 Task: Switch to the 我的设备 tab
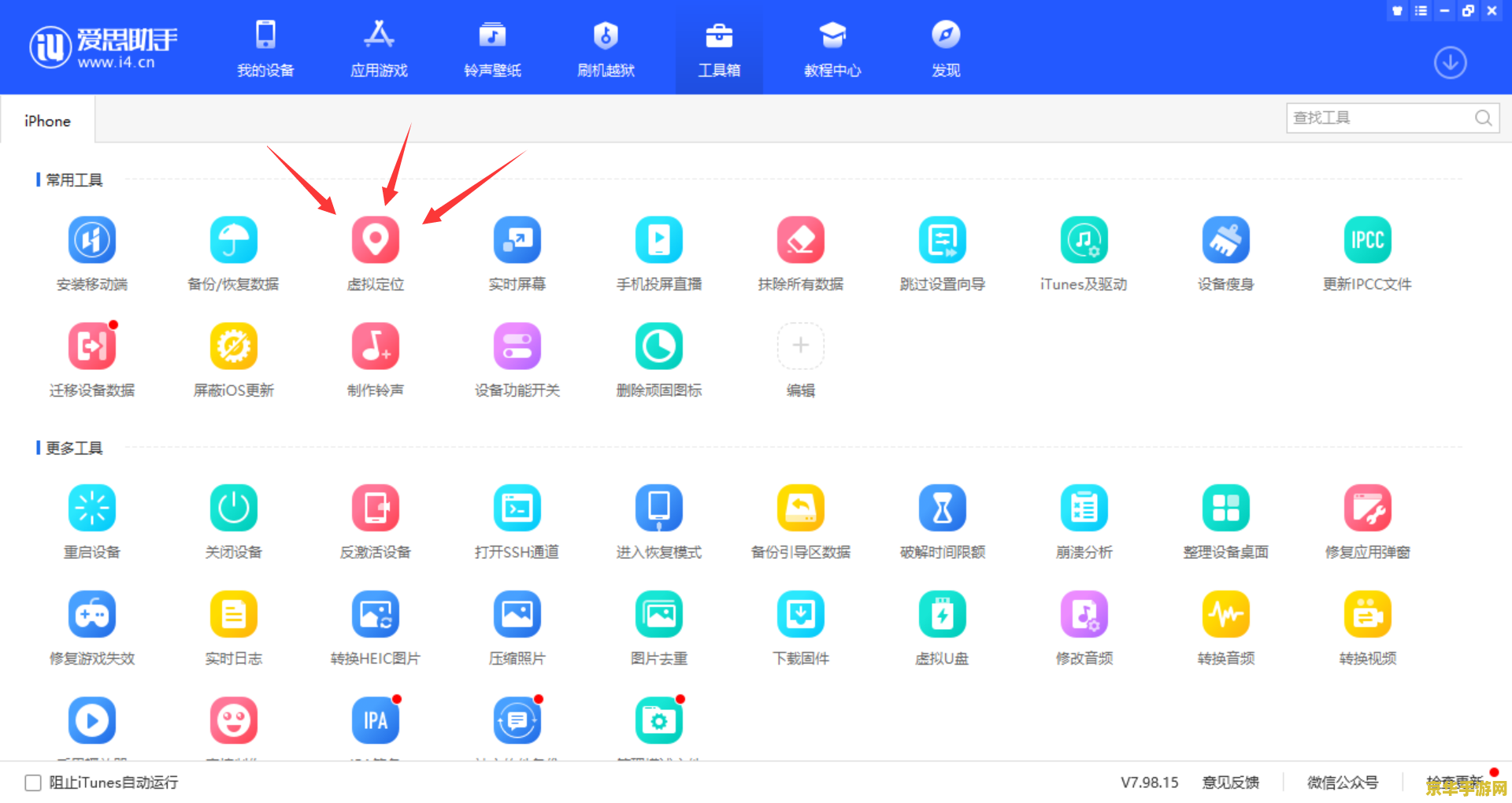[x=265, y=49]
